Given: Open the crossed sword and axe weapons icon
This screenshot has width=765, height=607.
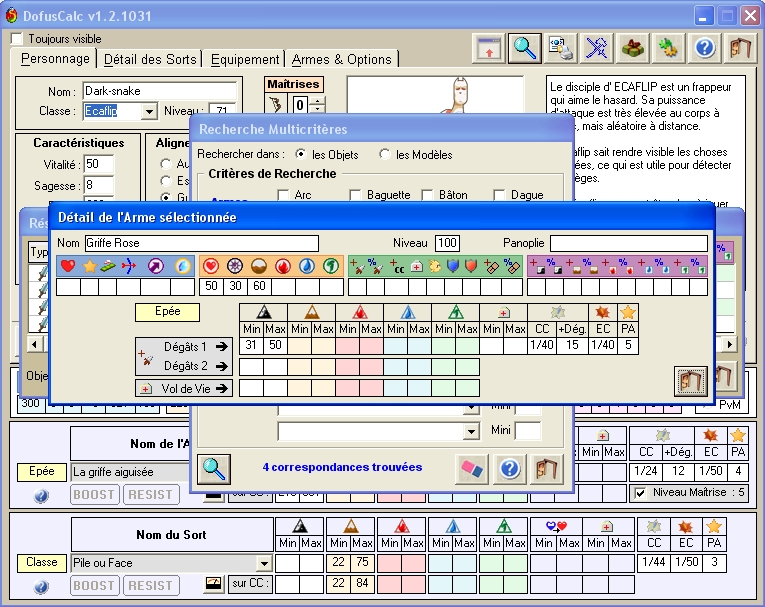Looking at the screenshot, I should [x=597, y=48].
